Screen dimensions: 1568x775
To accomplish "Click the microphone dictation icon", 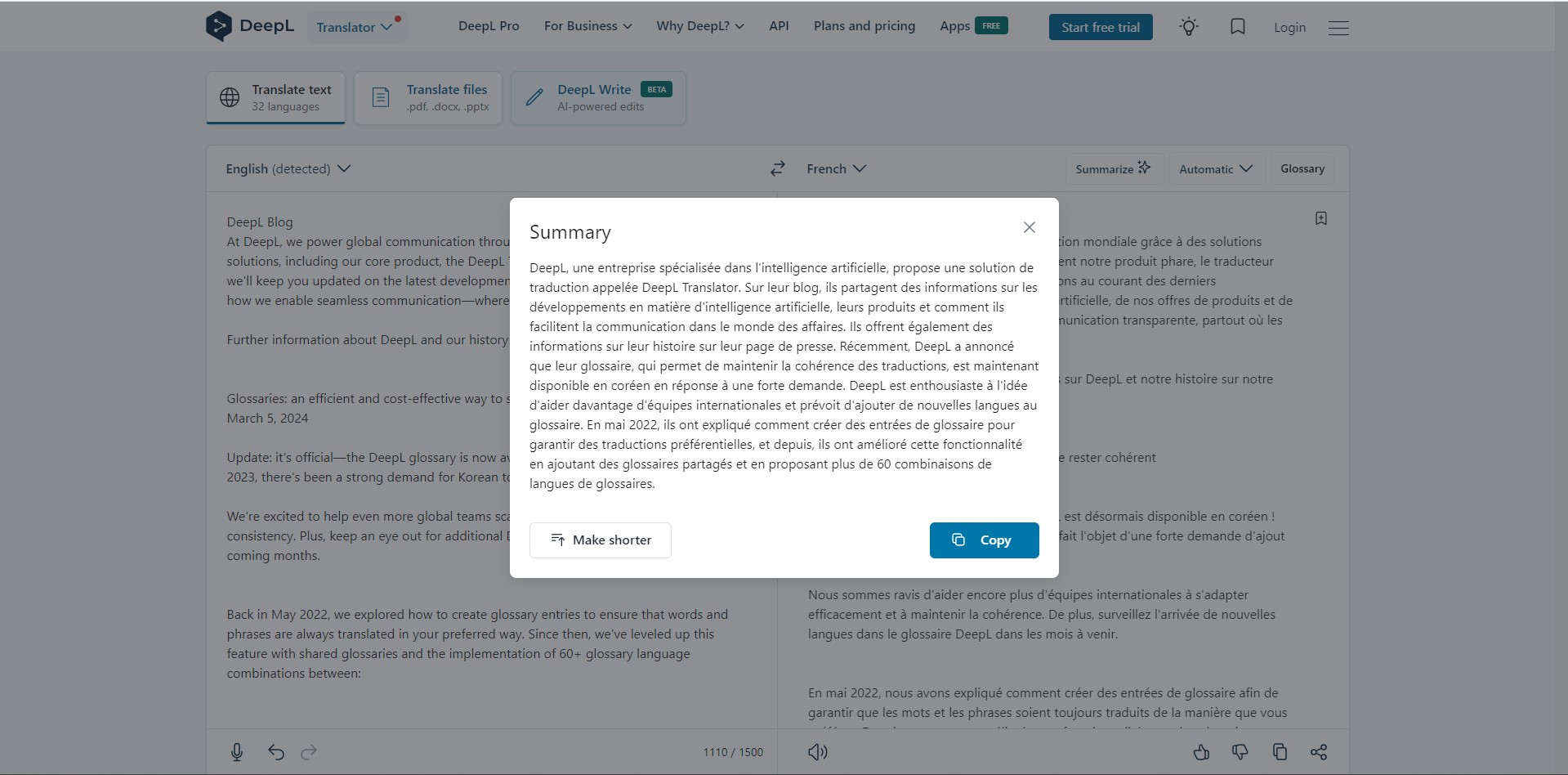I will pos(237,752).
